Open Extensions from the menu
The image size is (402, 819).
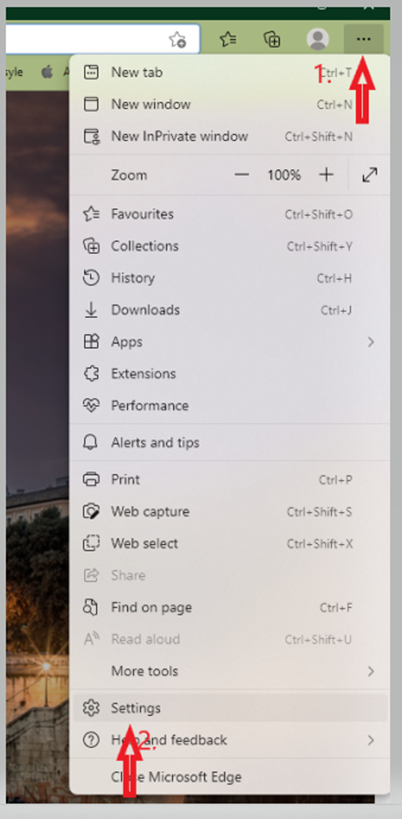[230, 374]
